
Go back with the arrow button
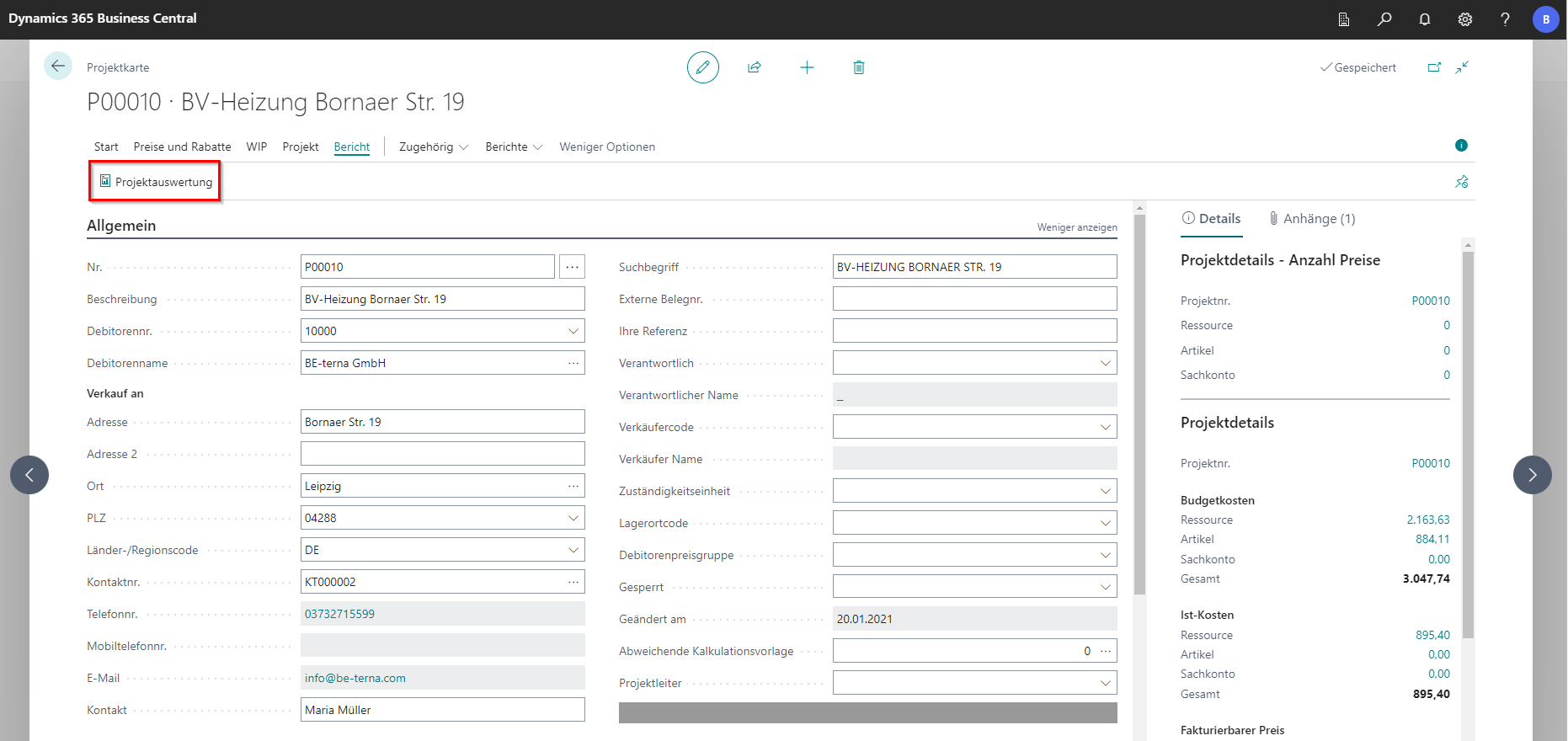tap(58, 66)
